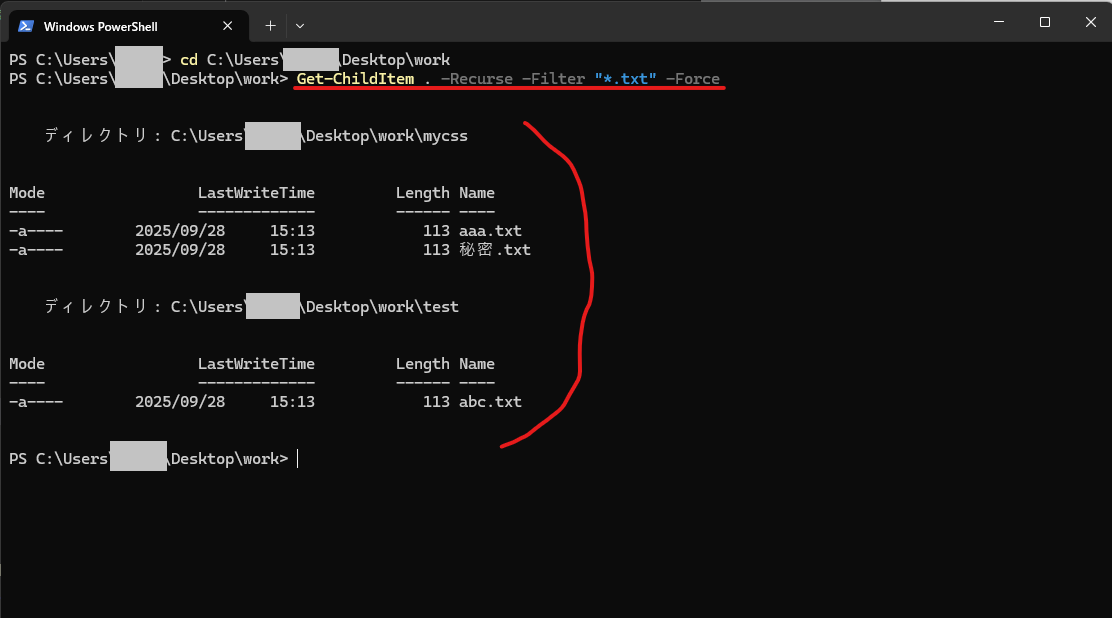Click the final prompt input cursor

[x=298, y=459]
